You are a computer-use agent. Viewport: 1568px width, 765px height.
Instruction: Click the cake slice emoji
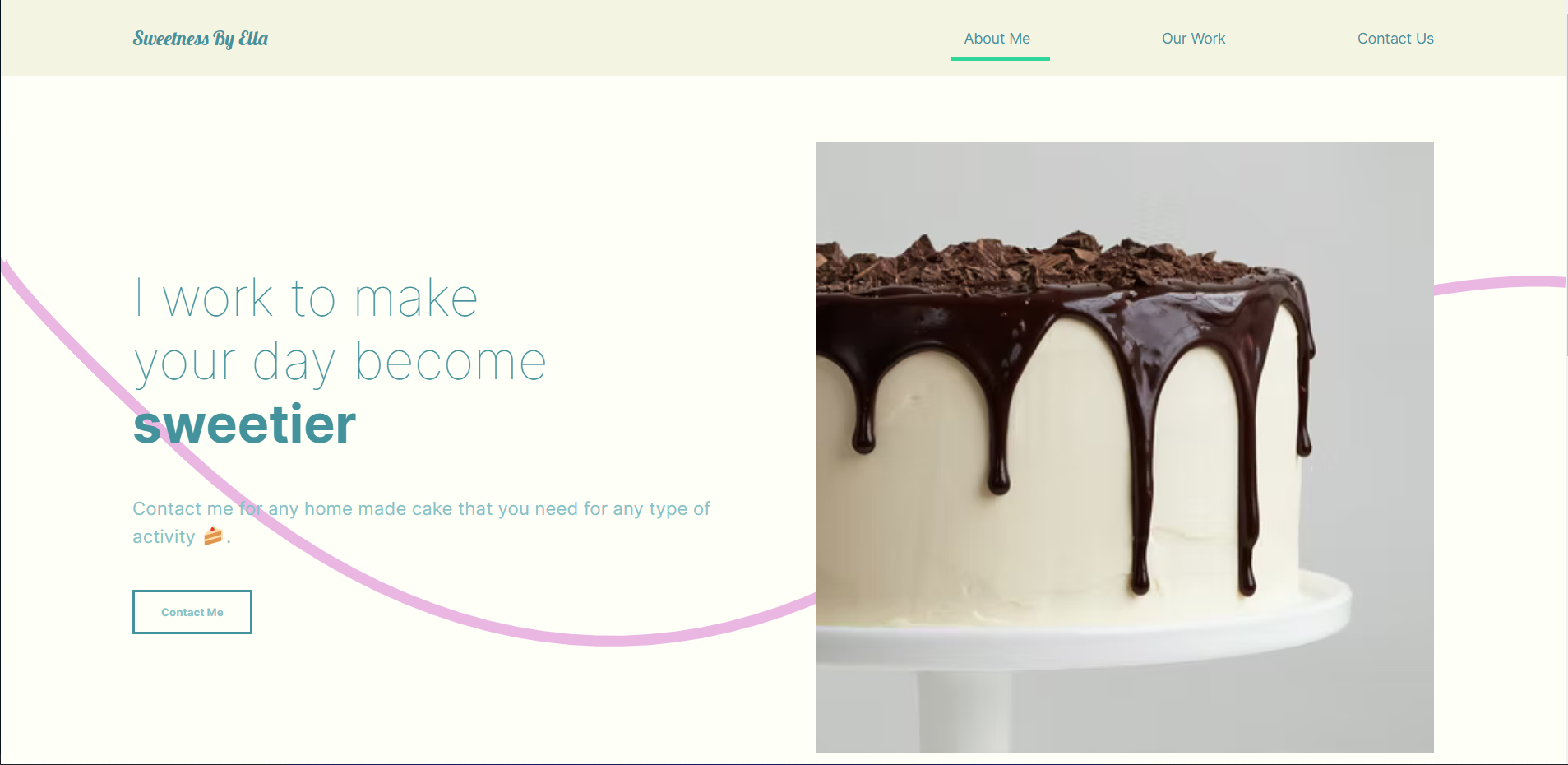(x=213, y=536)
